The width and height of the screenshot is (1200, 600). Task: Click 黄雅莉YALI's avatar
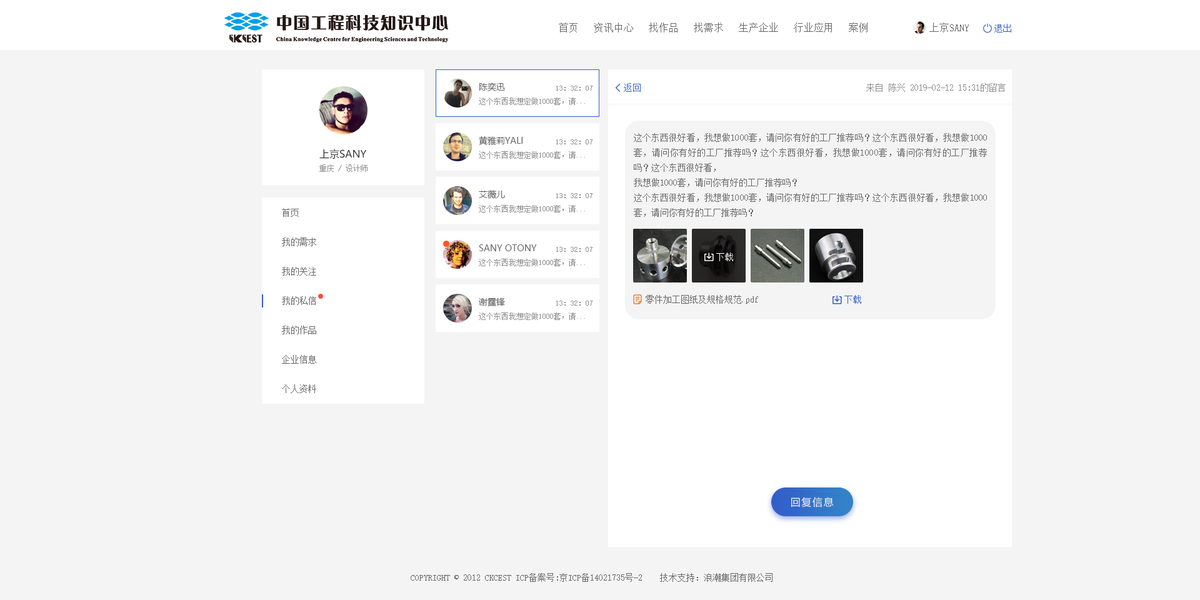(x=457, y=147)
